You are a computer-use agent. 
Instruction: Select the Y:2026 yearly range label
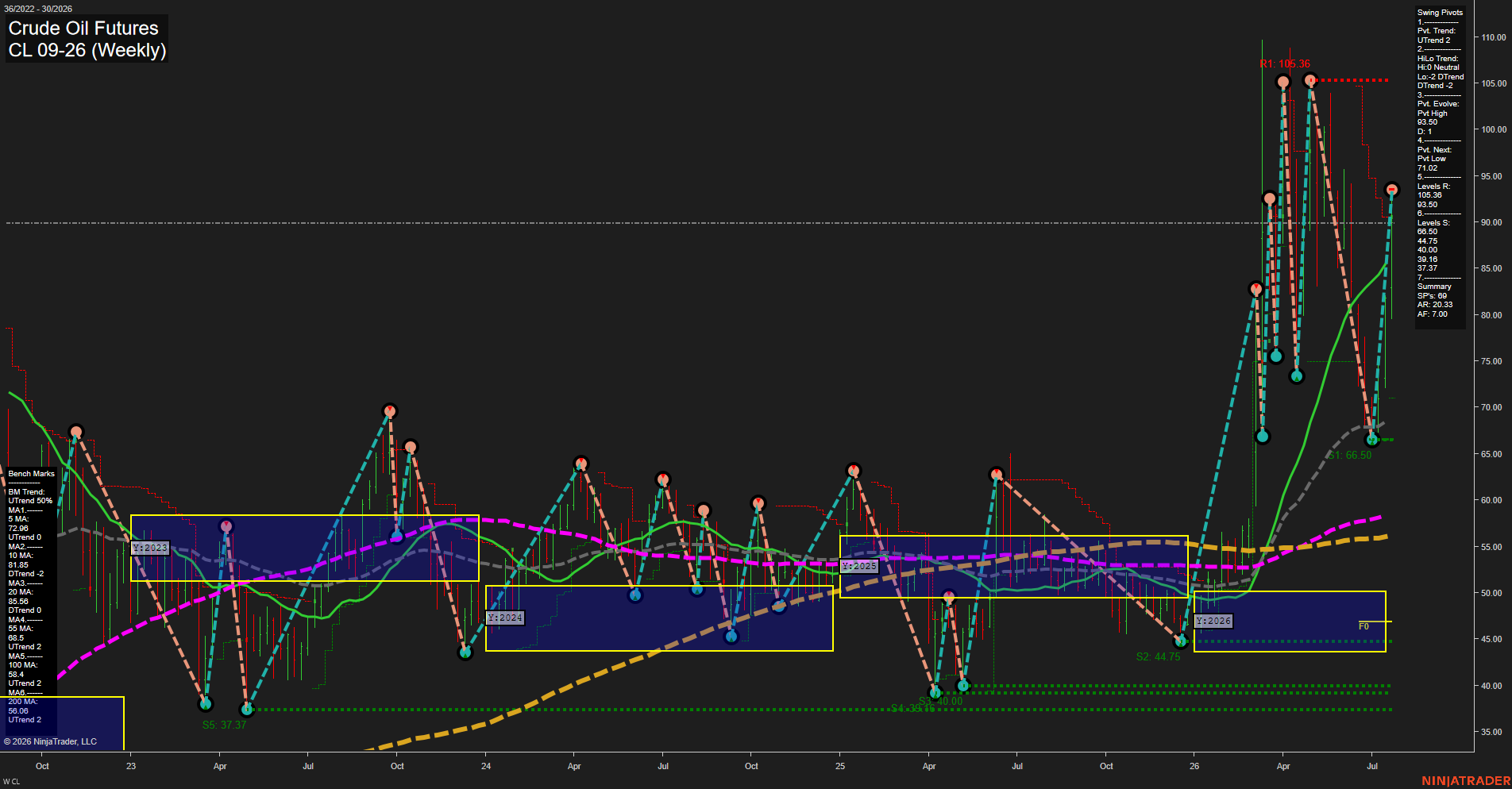[1213, 621]
